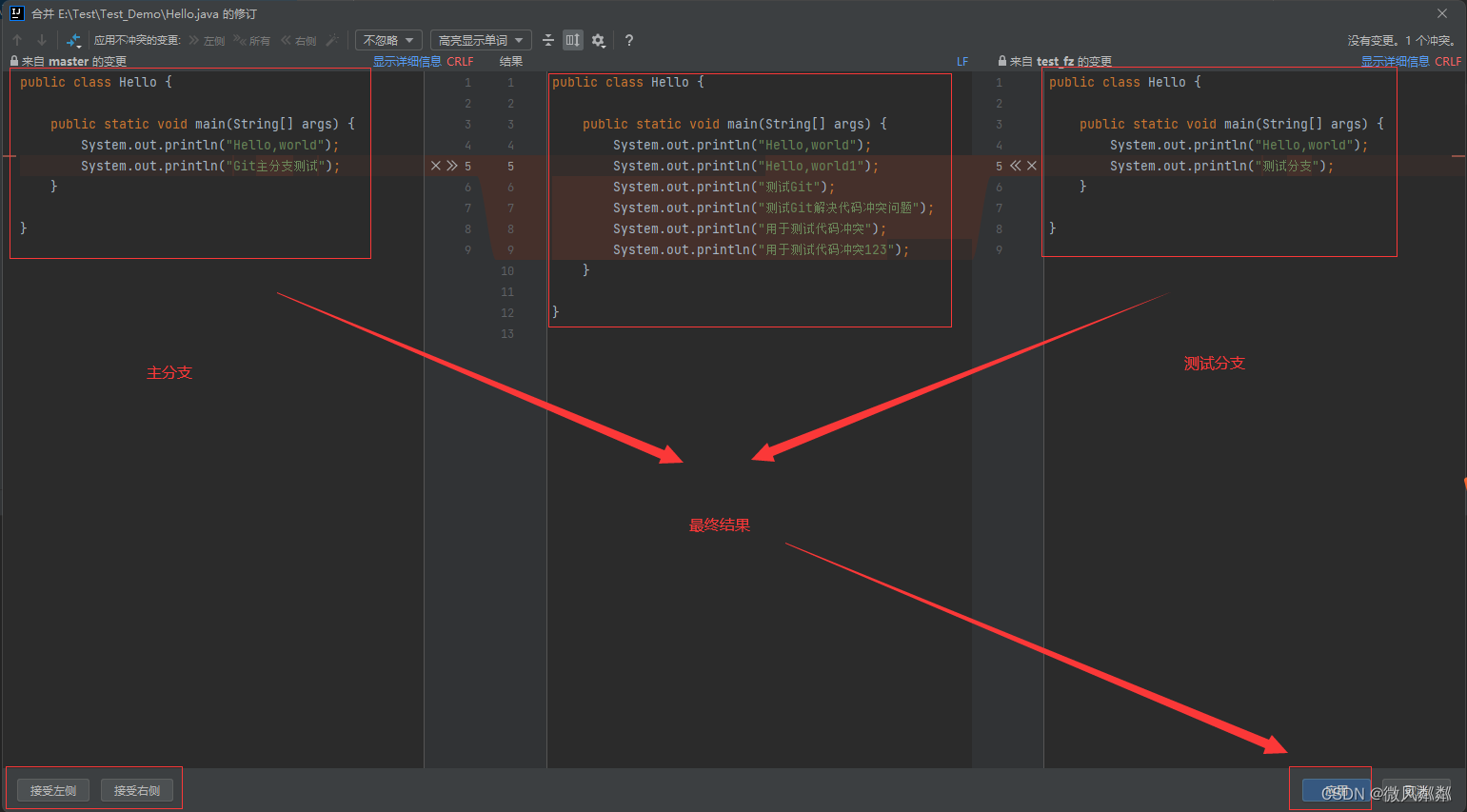
Task: Accept left change with >> arrow icon
Action: pos(452,166)
